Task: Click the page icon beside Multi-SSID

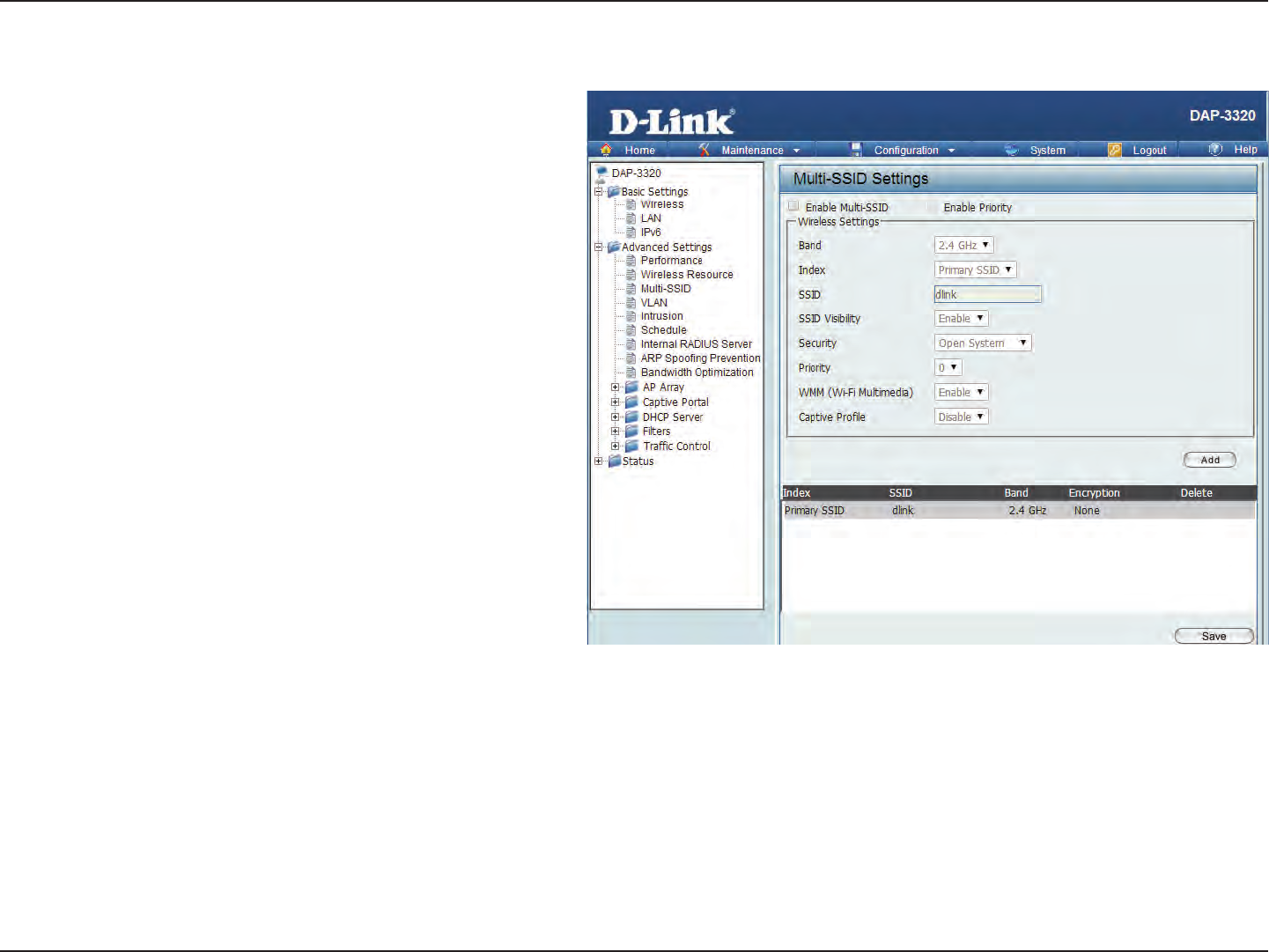Action: point(631,289)
